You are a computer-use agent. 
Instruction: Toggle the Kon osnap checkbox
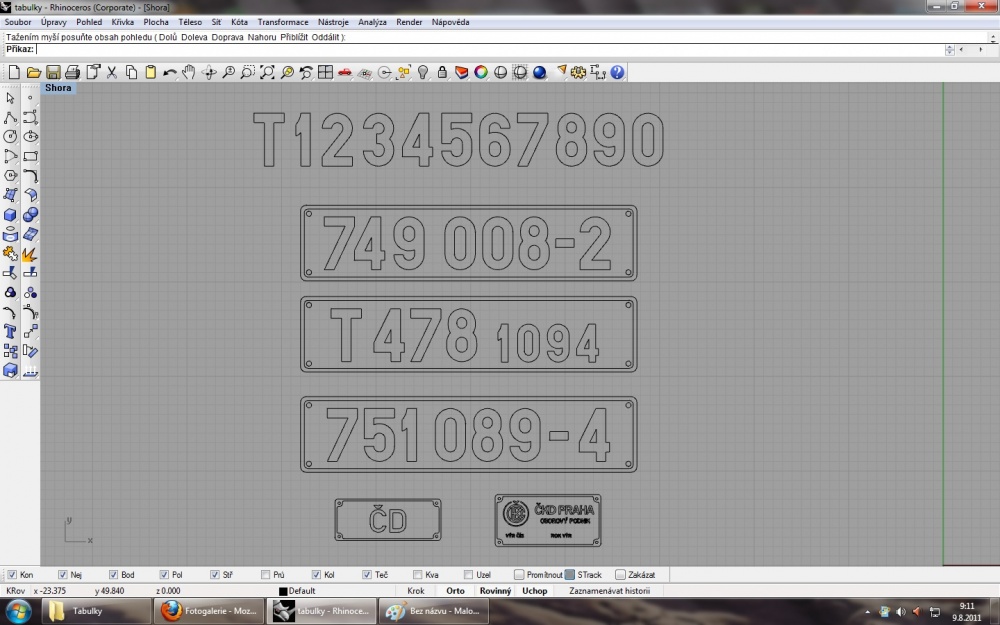click(12, 575)
